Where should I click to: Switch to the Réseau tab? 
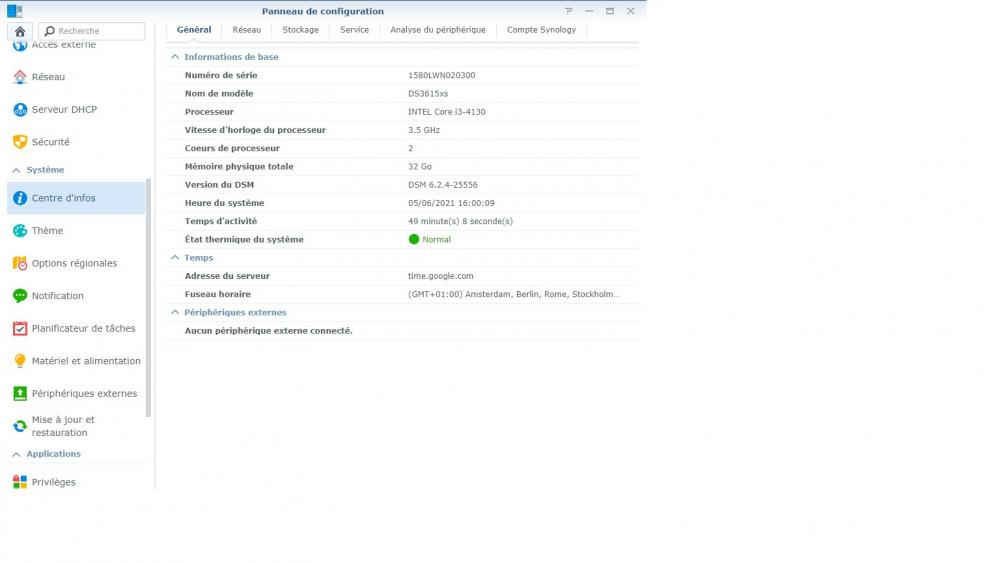tap(247, 30)
